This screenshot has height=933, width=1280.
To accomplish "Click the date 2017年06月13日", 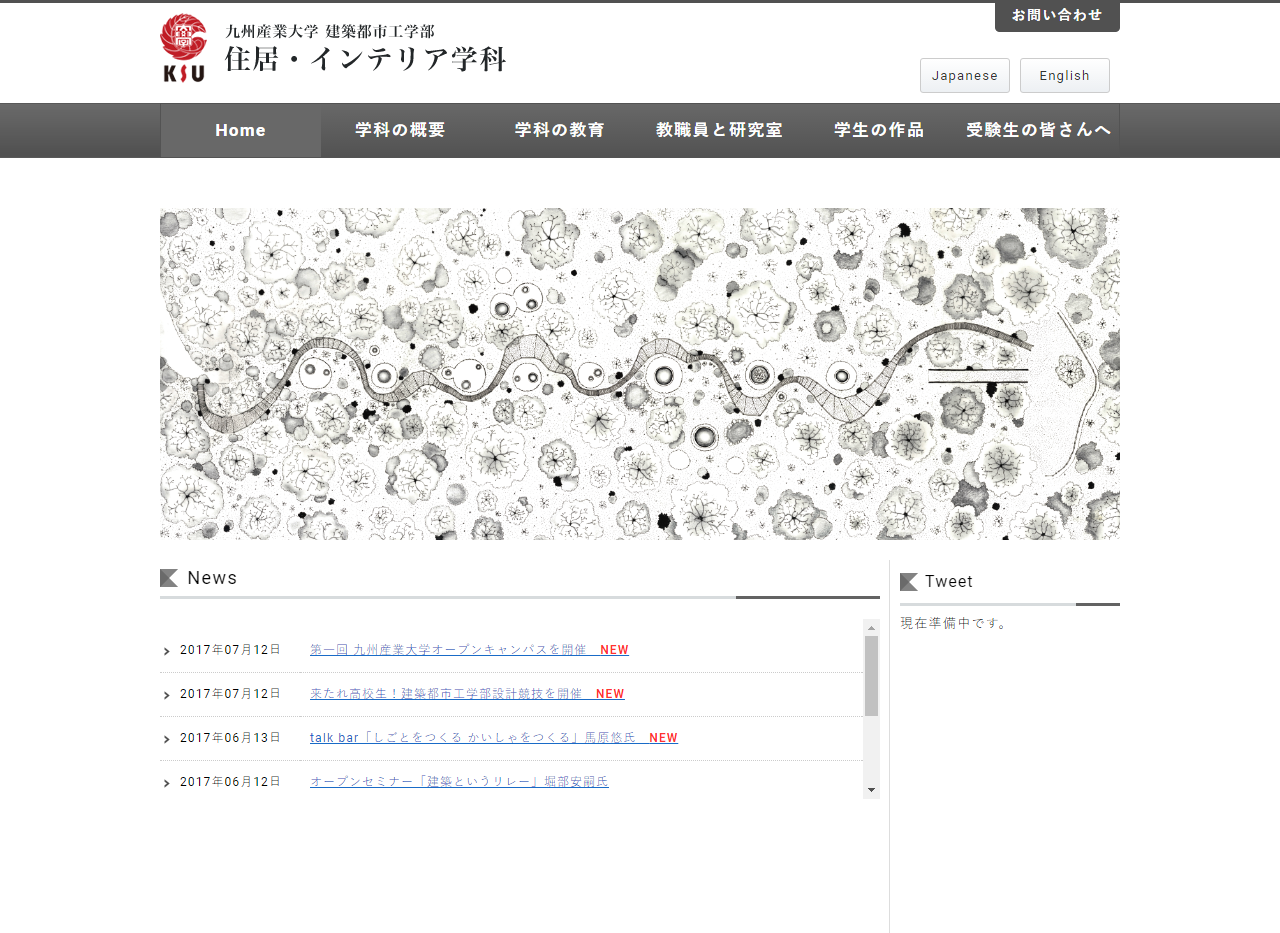I will click(231, 738).
